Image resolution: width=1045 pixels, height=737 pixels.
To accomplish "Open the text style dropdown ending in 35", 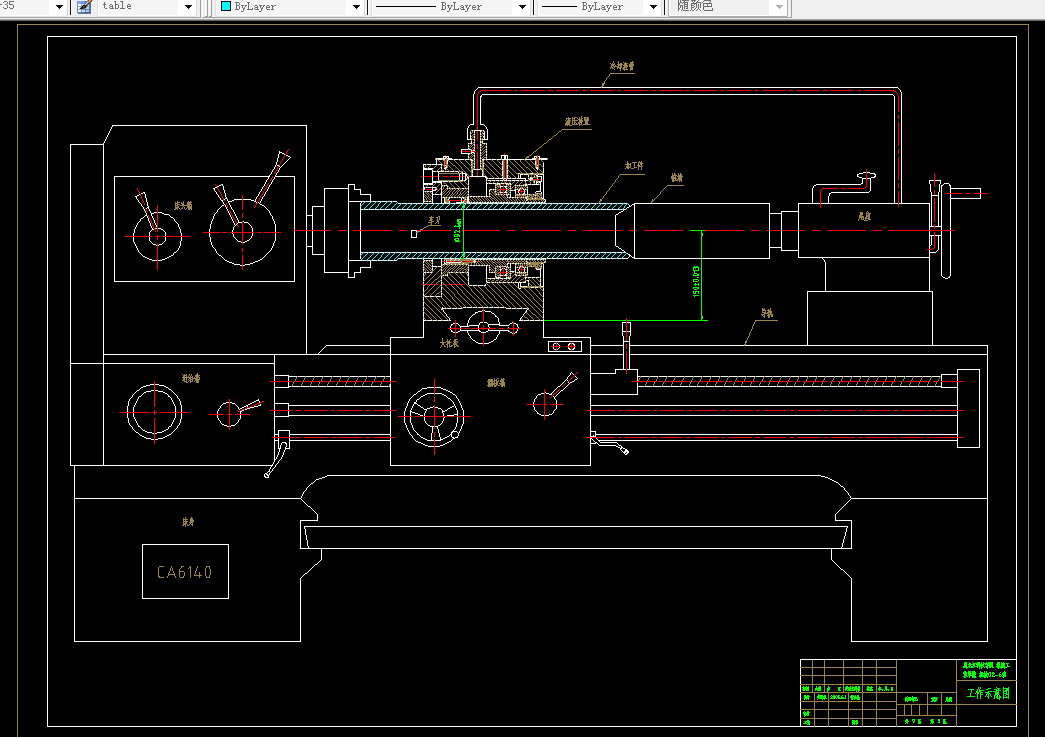I will click(x=57, y=7).
